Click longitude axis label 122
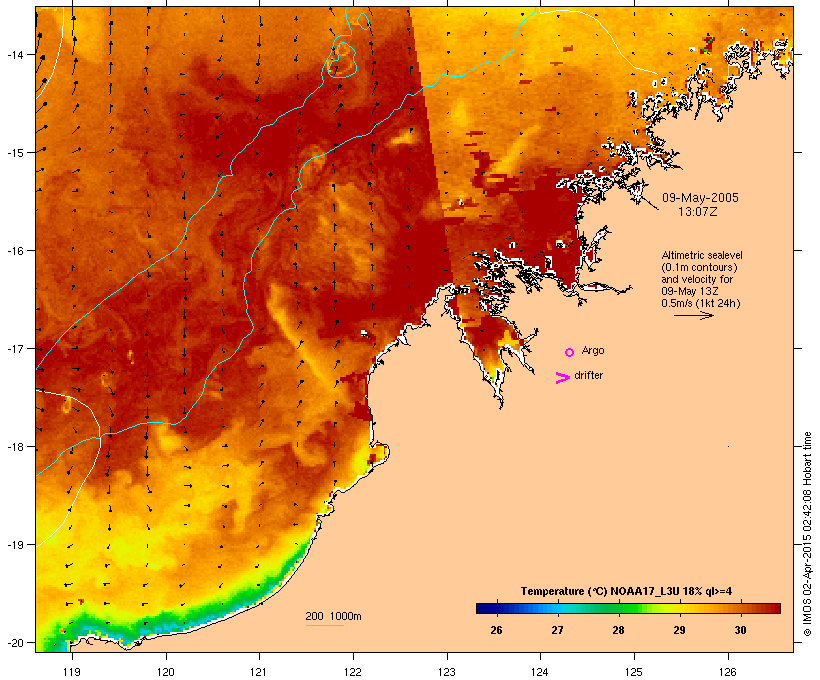Screen dimensions: 820x680 (353, 672)
